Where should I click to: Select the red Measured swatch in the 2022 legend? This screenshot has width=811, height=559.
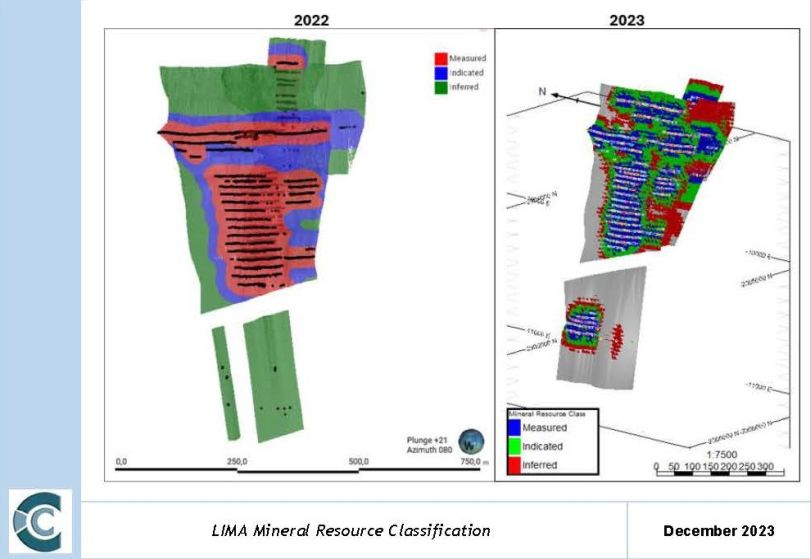point(441,58)
